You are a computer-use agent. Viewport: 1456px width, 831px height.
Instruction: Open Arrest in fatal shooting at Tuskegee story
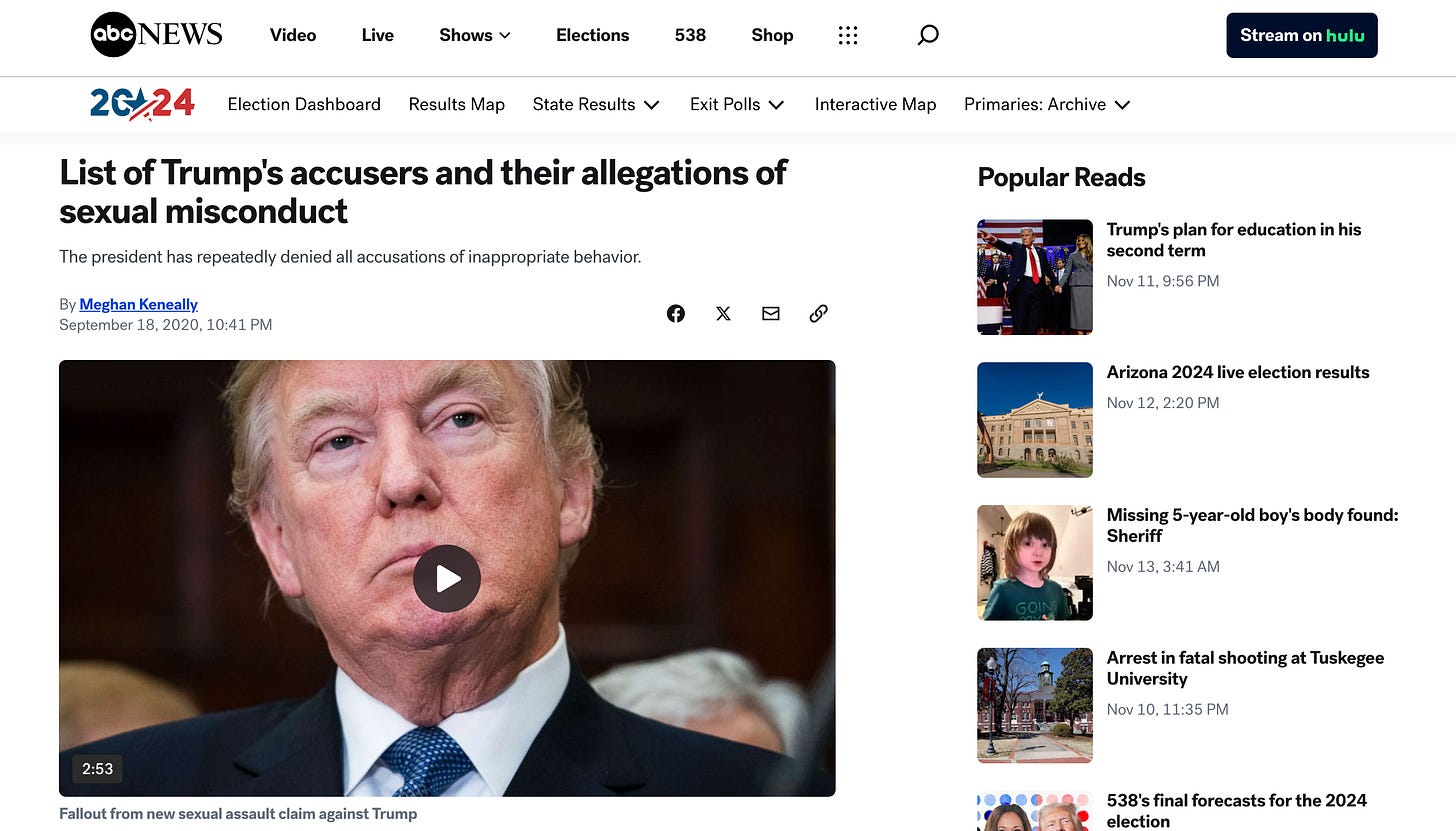tap(1245, 668)
